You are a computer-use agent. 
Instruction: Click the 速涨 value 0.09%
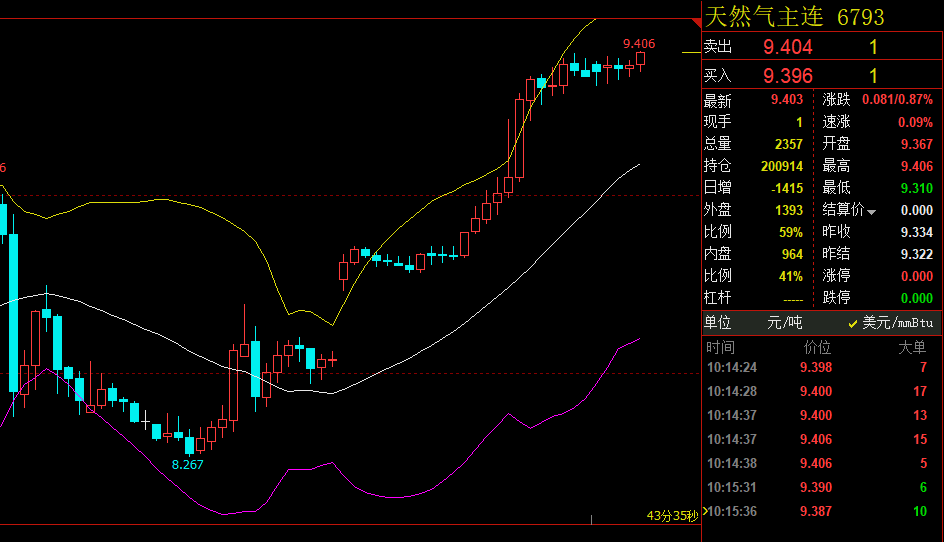(915, 122)
